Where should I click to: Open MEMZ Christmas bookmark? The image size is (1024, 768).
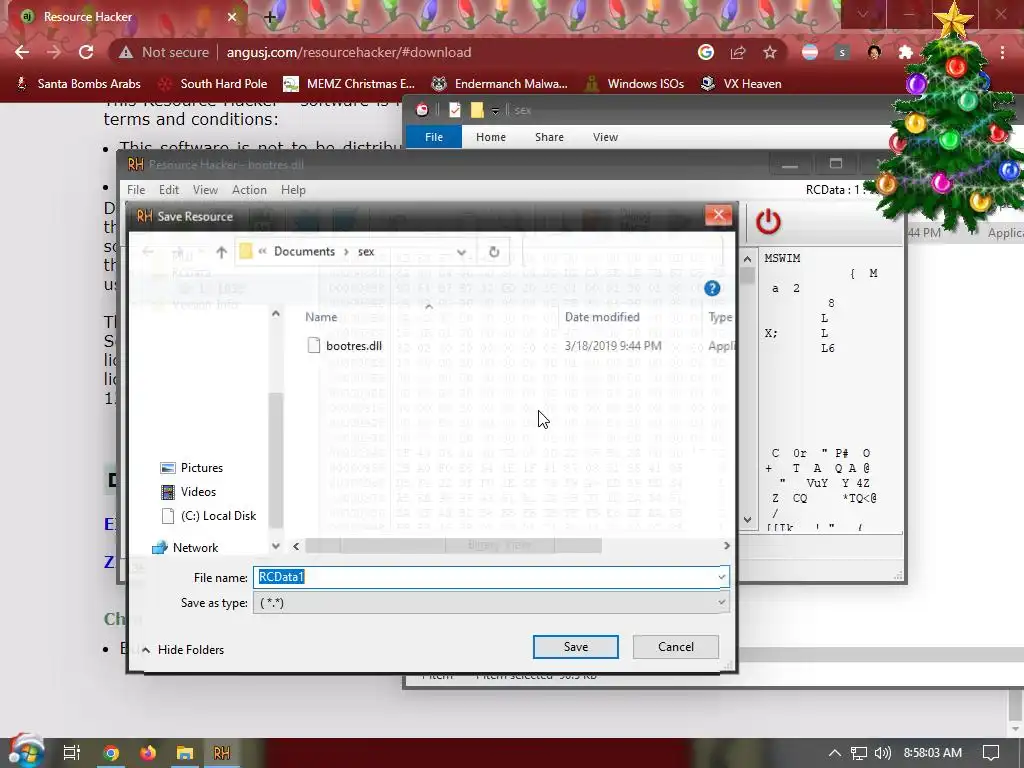pos(349,84)
